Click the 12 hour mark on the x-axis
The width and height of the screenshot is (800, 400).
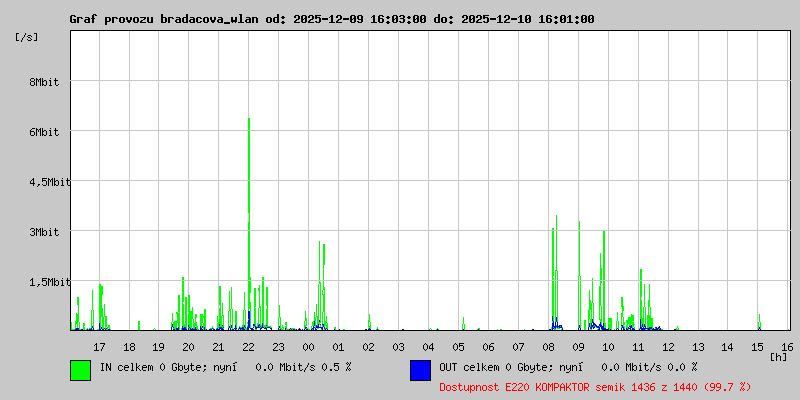point(668,346)
